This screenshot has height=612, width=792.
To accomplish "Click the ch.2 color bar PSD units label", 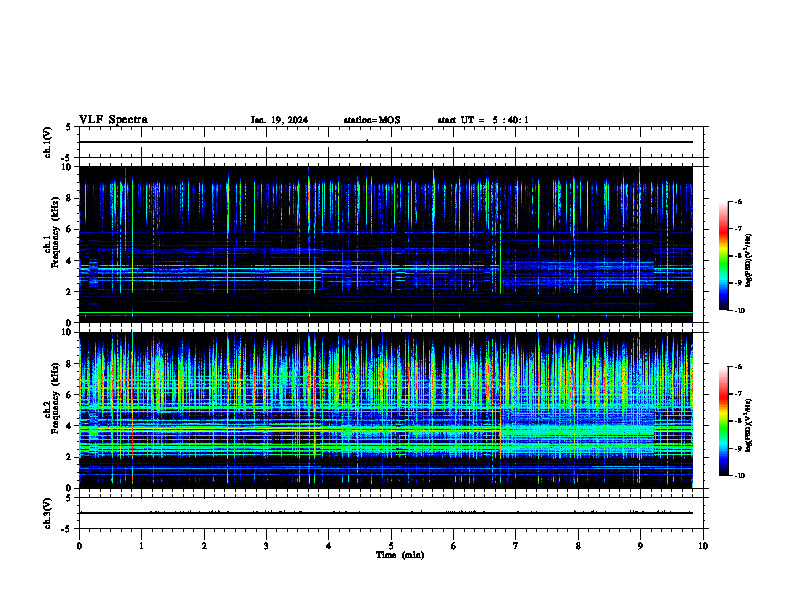I will click(749, 425).
